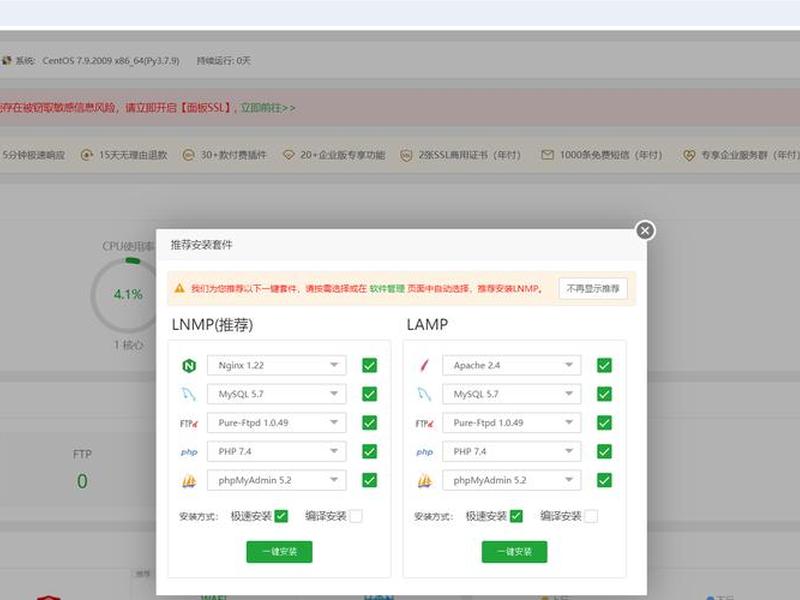
Task: Open the LNMP phpMyAdmin 5.2 dropdown
Action: pos(277,480)
